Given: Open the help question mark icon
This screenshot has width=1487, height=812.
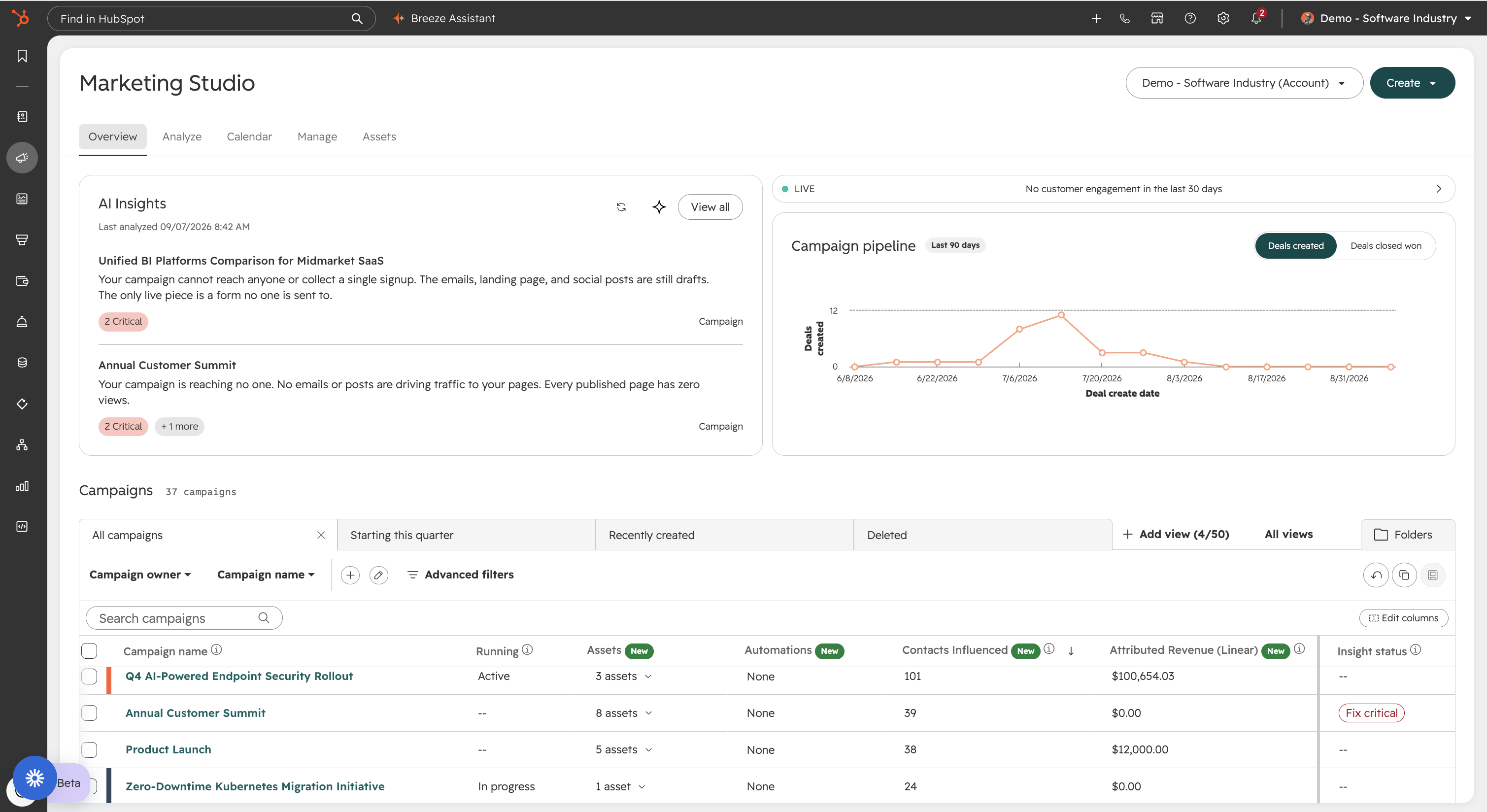Looking at the screenshot, I should (1190, 18).
